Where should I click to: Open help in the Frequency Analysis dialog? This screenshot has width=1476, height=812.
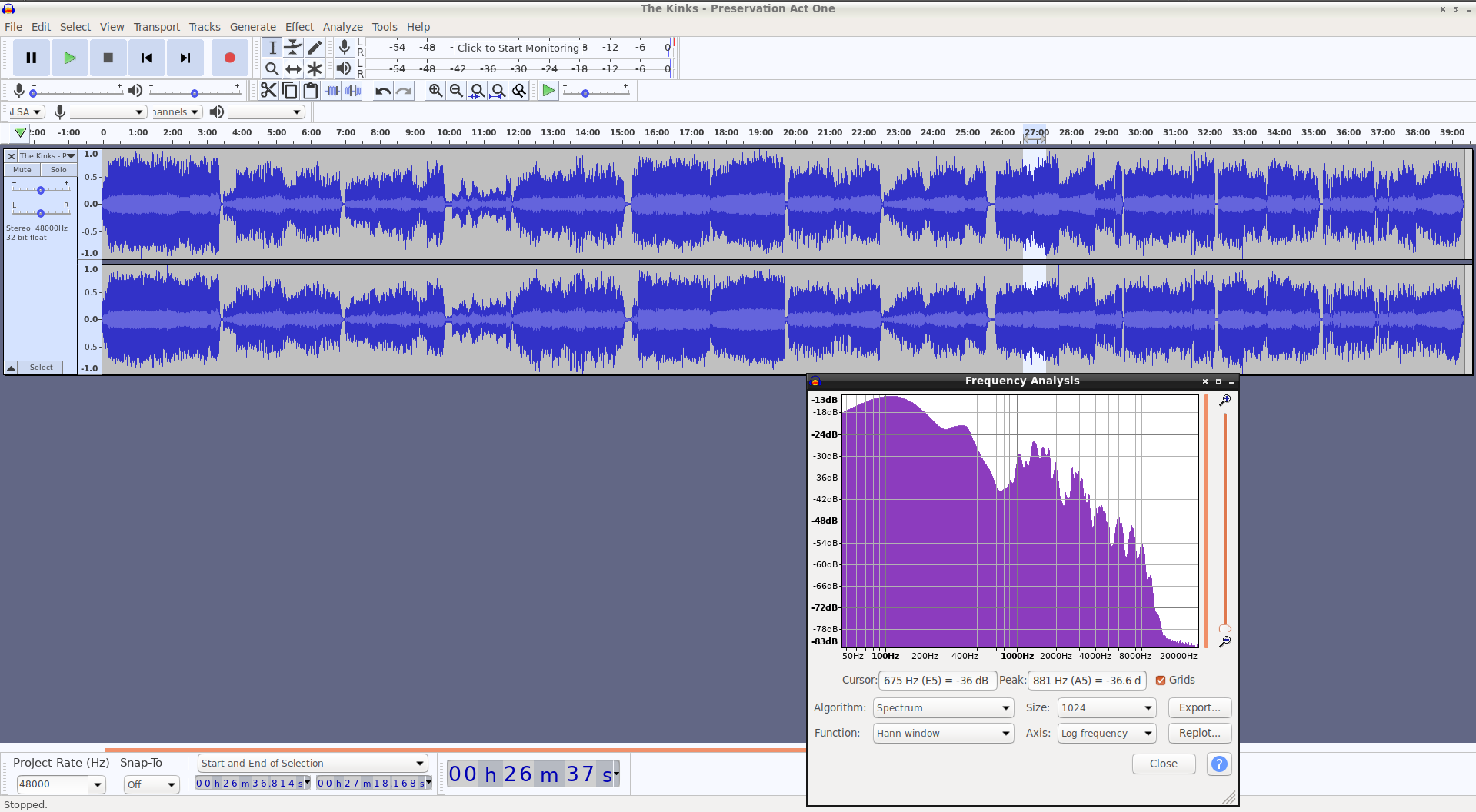[x=1219, y=764]
